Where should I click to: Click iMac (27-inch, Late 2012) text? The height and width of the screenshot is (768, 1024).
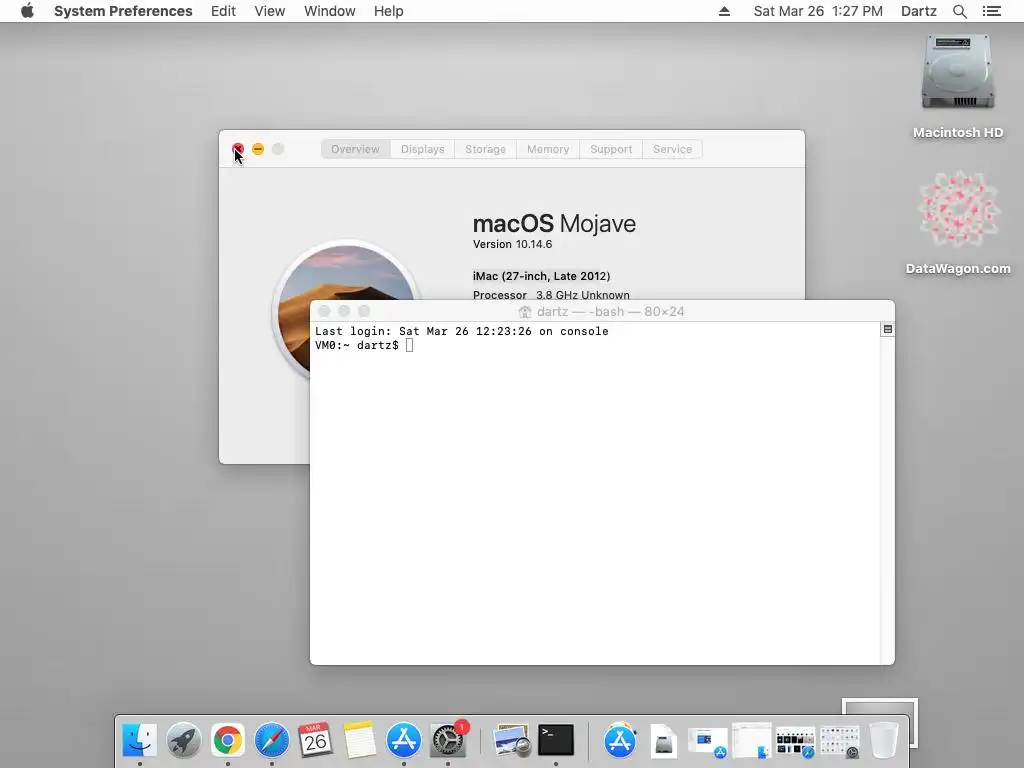click(541, 276)
